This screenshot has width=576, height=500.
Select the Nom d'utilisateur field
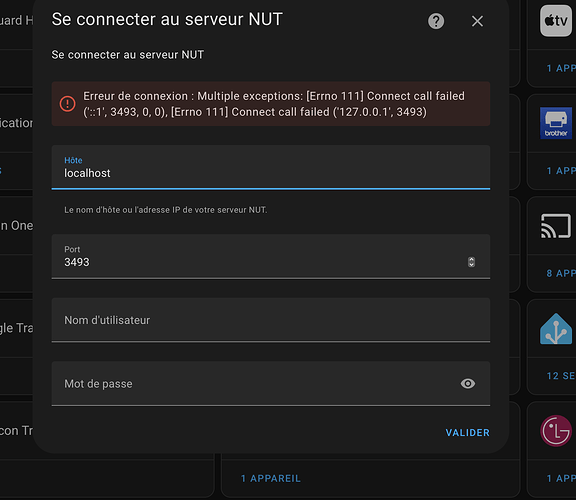point(271,320)
